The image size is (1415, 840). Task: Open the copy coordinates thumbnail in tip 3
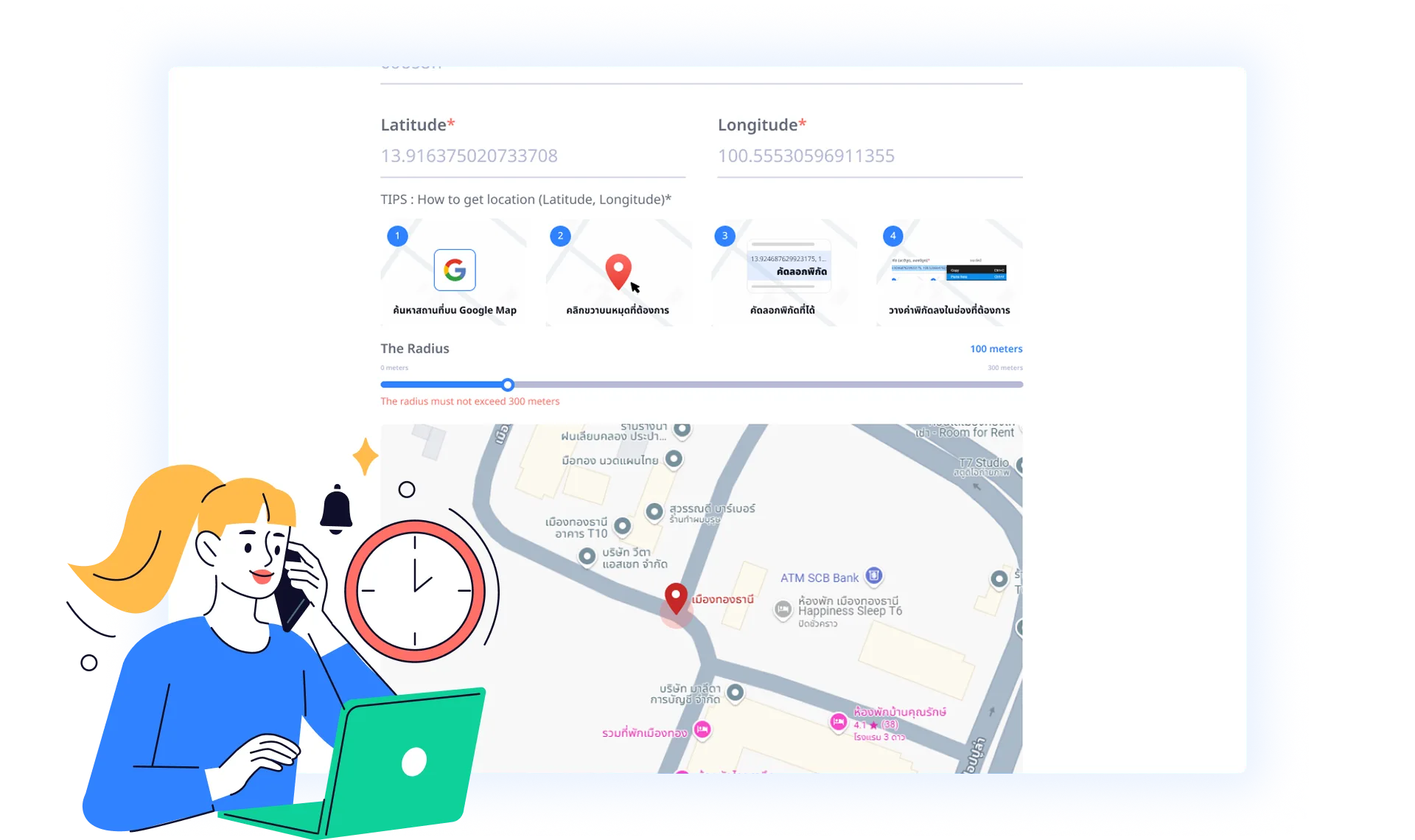click(789, 266)
